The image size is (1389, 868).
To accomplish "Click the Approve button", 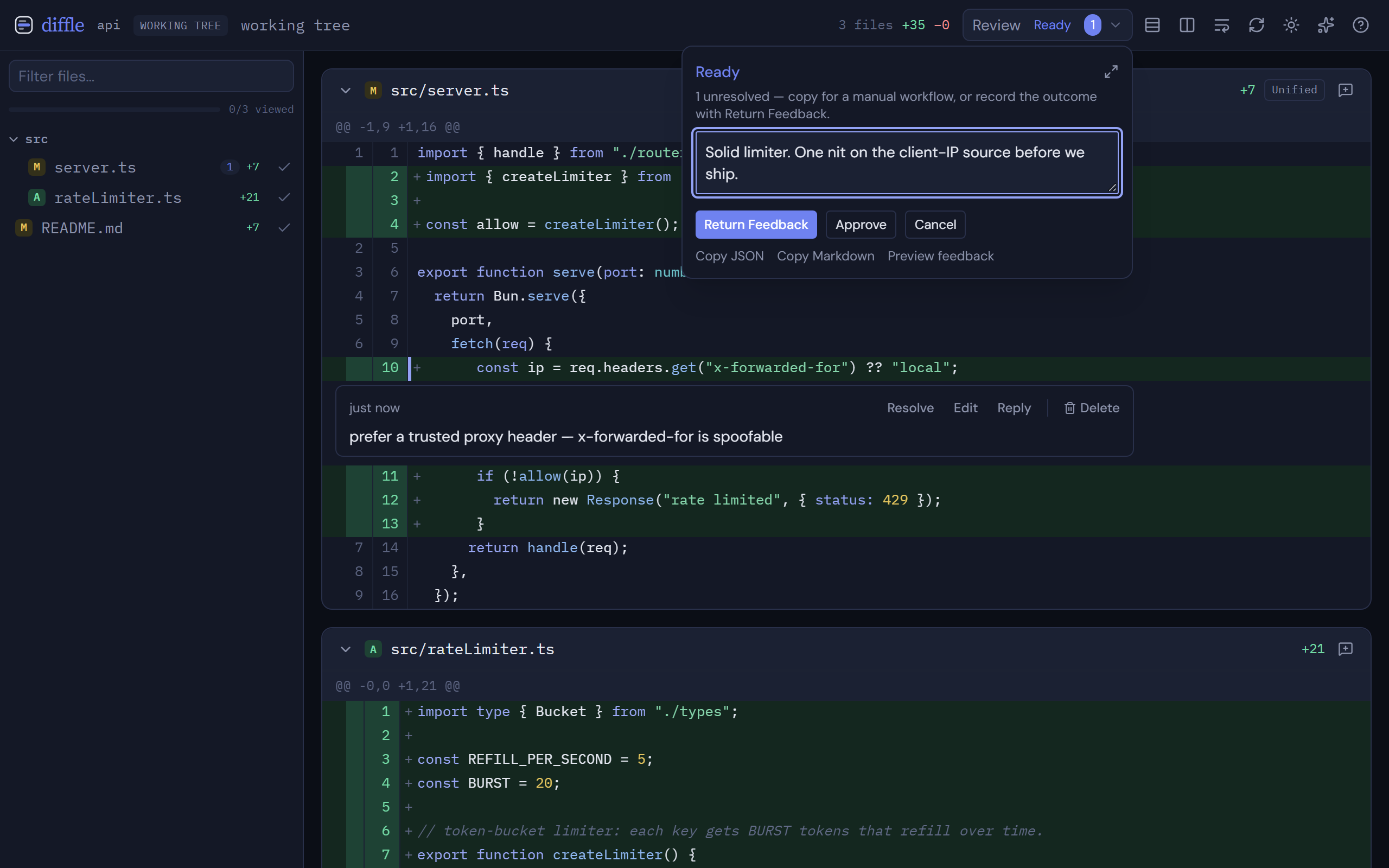I will point(861,225).
